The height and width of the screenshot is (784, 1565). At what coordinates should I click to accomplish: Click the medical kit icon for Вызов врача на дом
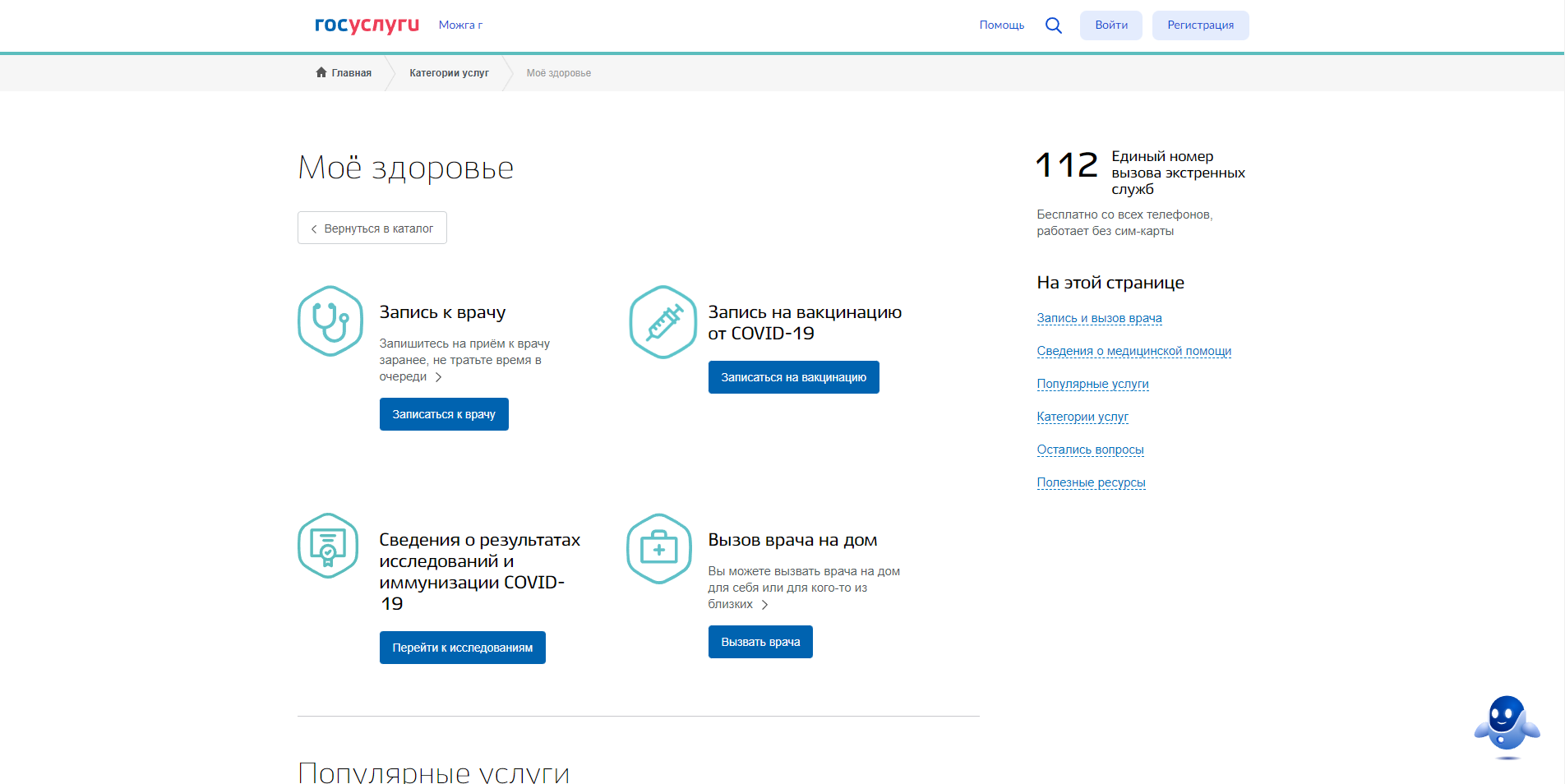coord(659,548)
